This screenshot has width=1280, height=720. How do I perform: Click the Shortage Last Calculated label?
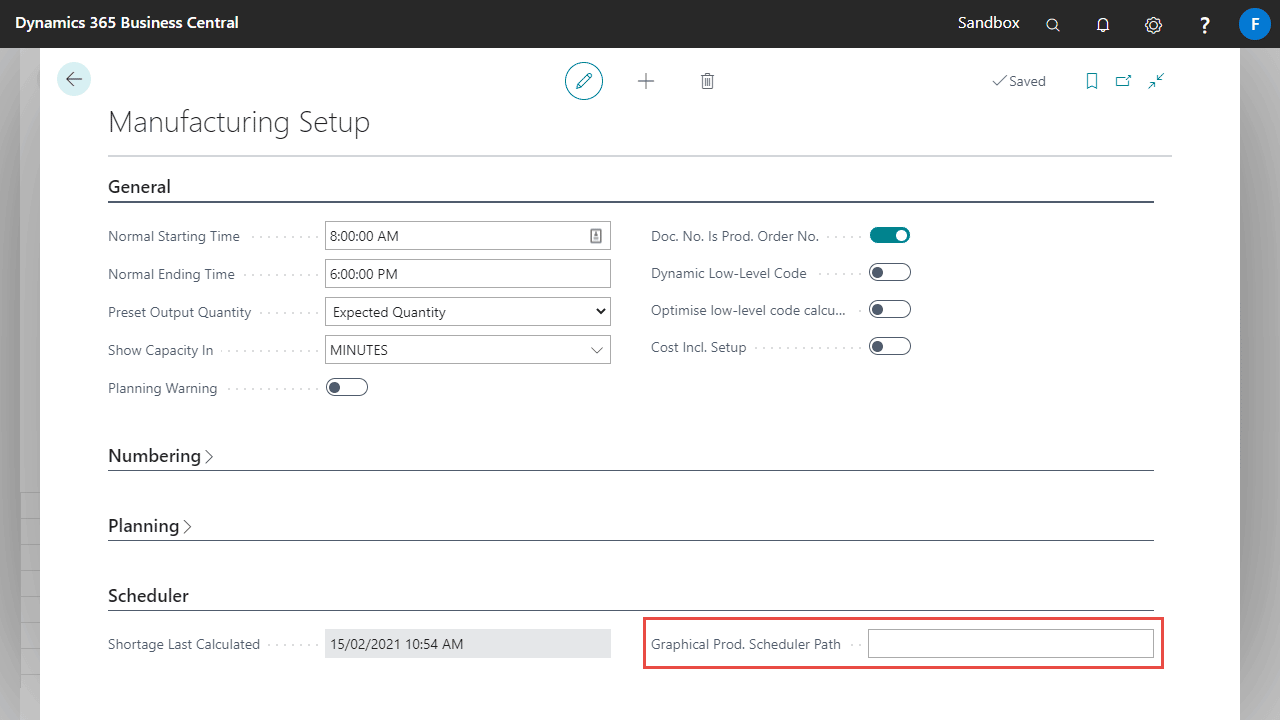(x=184, y=645)
